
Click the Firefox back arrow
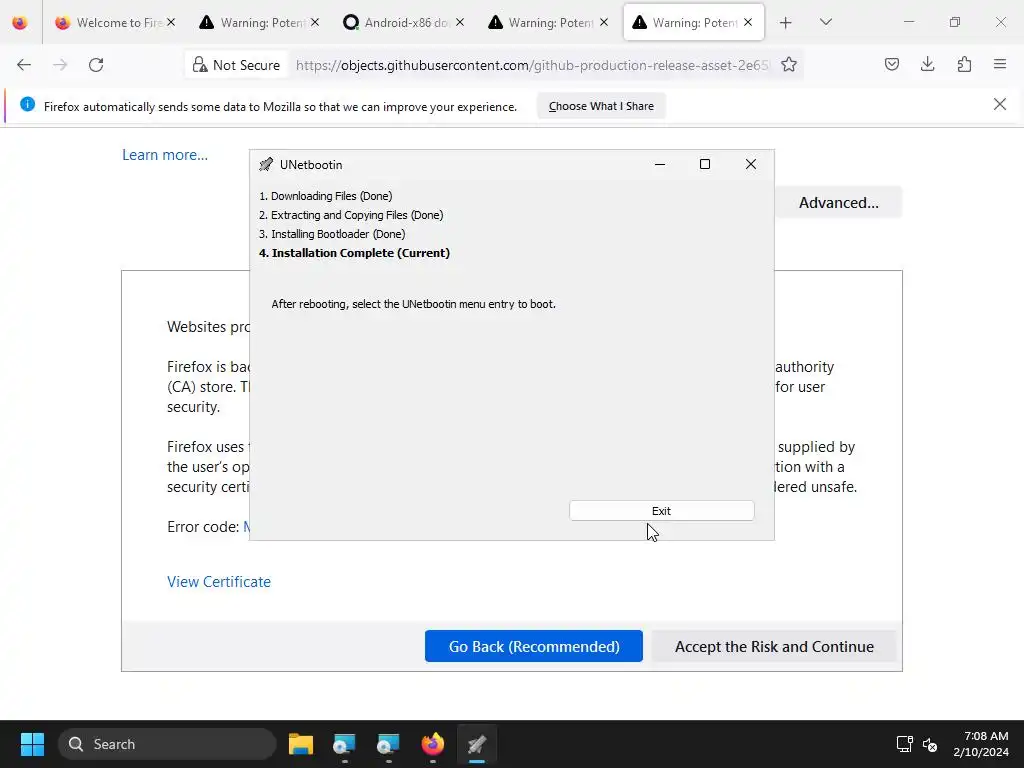point(24,65)
